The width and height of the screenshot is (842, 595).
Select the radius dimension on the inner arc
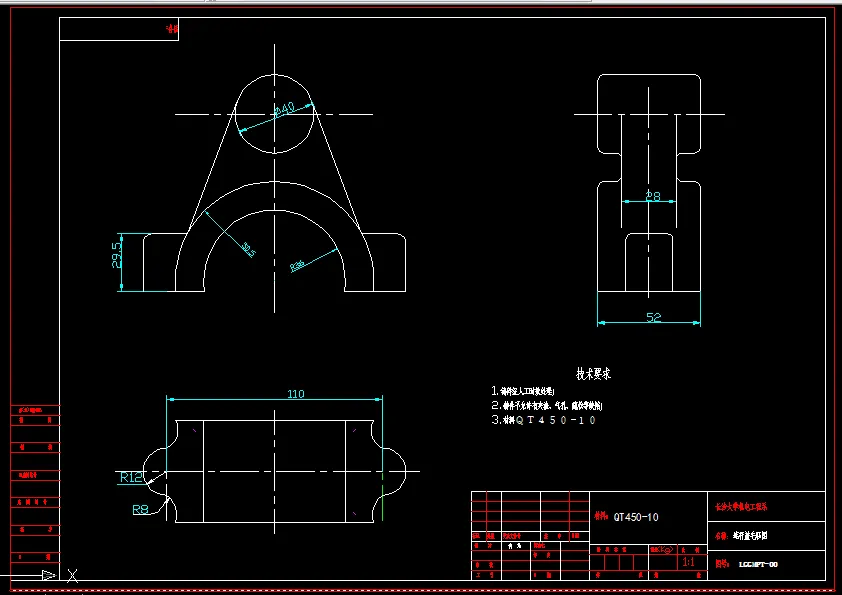coord(297,265)
